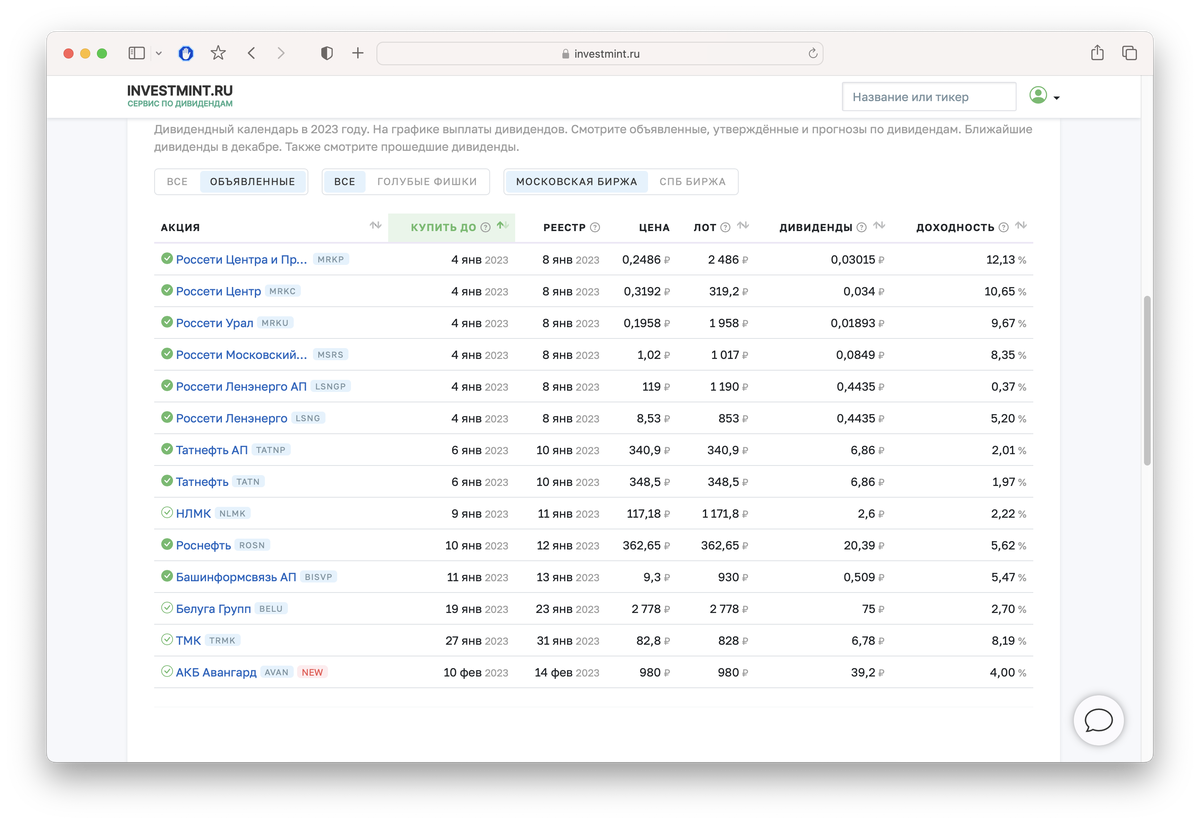This screenshot has width=1200, height=824.
Task: Open the 'Россети Центр' MRKC link
Action: tap(218, 292)
